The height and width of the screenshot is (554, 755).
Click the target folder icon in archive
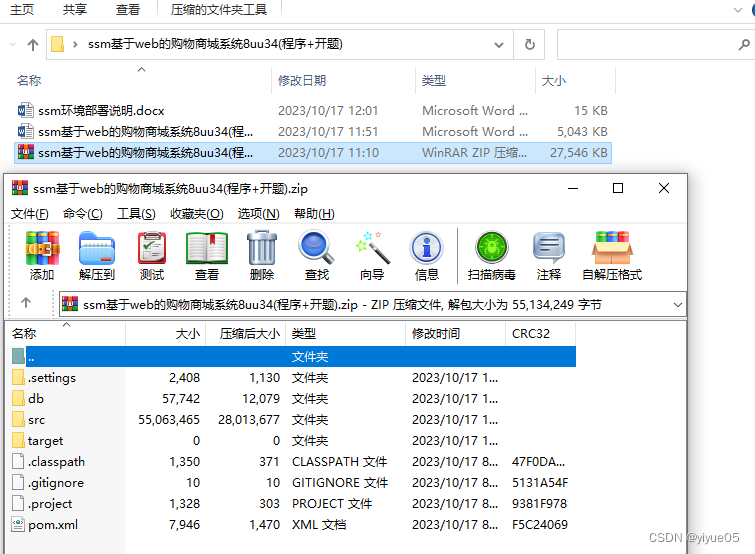[18, 440]
